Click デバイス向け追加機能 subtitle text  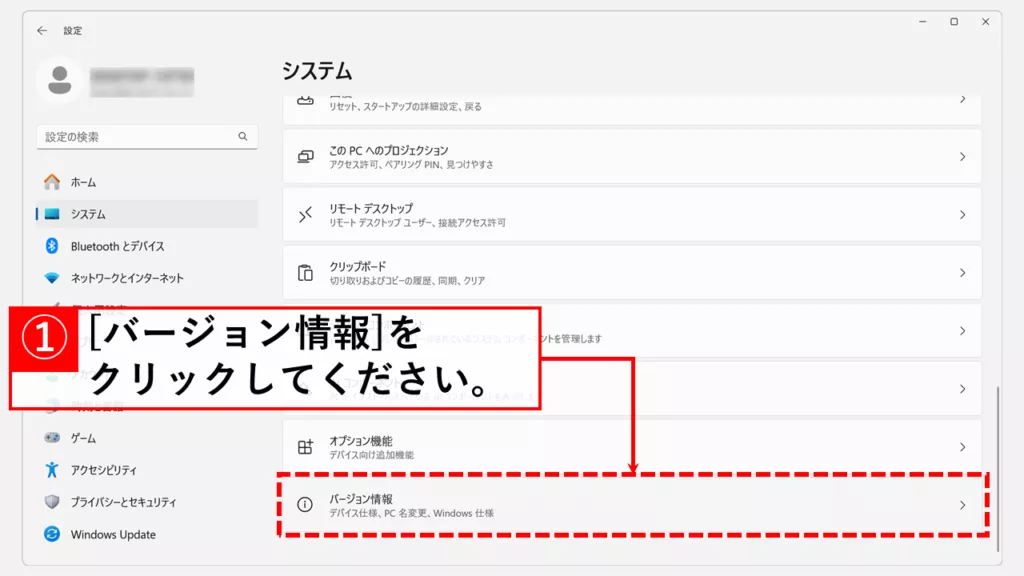[x=372, y=455]
